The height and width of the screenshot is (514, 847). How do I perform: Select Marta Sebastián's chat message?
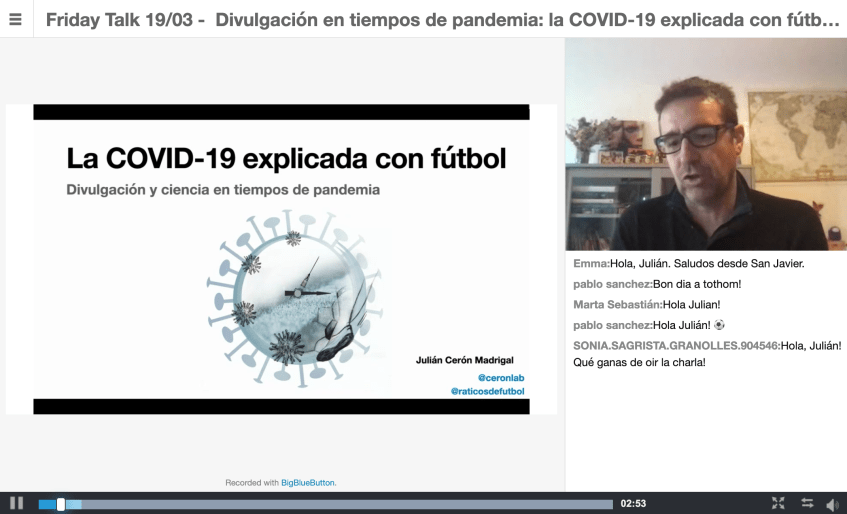[x=646, y=304]
